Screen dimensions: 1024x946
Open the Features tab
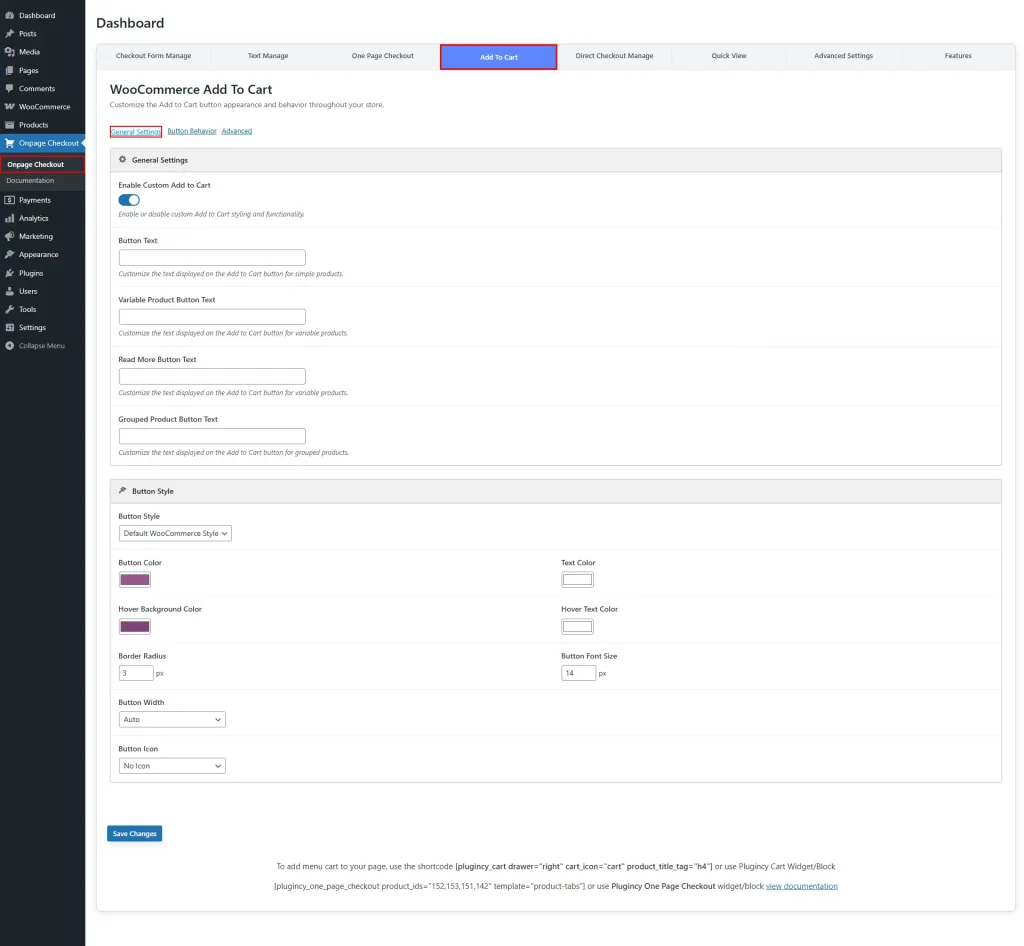[x=958, y=56]
